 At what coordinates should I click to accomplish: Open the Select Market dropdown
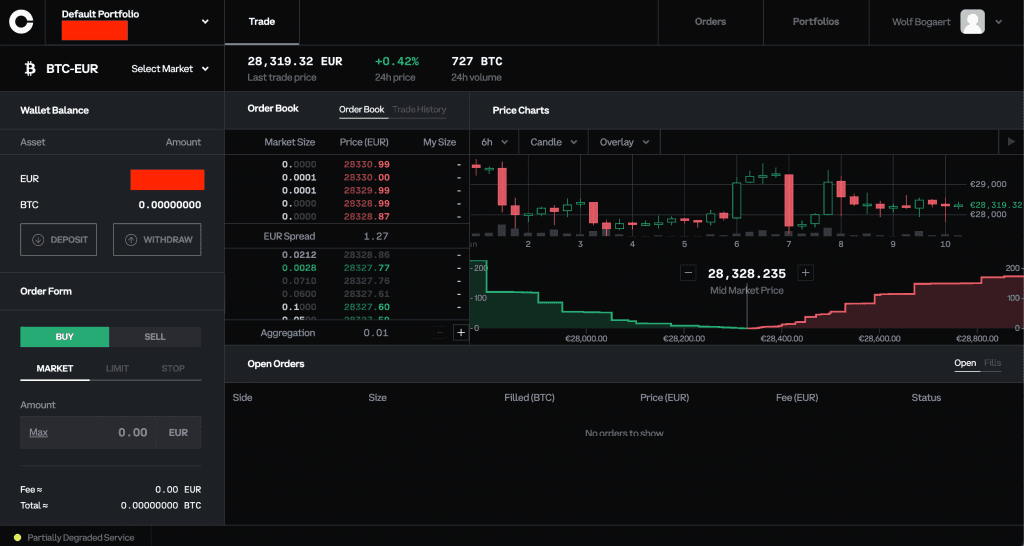click(x=170, y=69)
